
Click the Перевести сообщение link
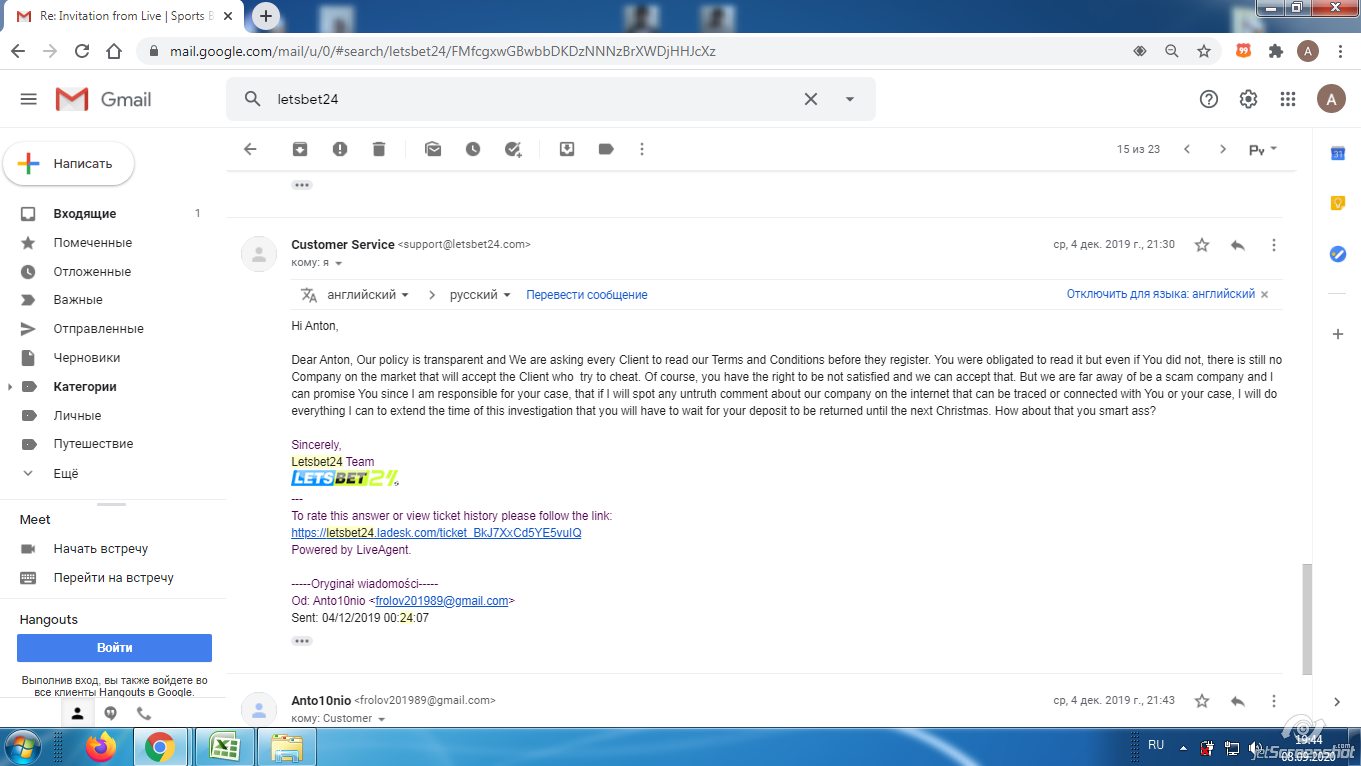click(x=587, y=295)
